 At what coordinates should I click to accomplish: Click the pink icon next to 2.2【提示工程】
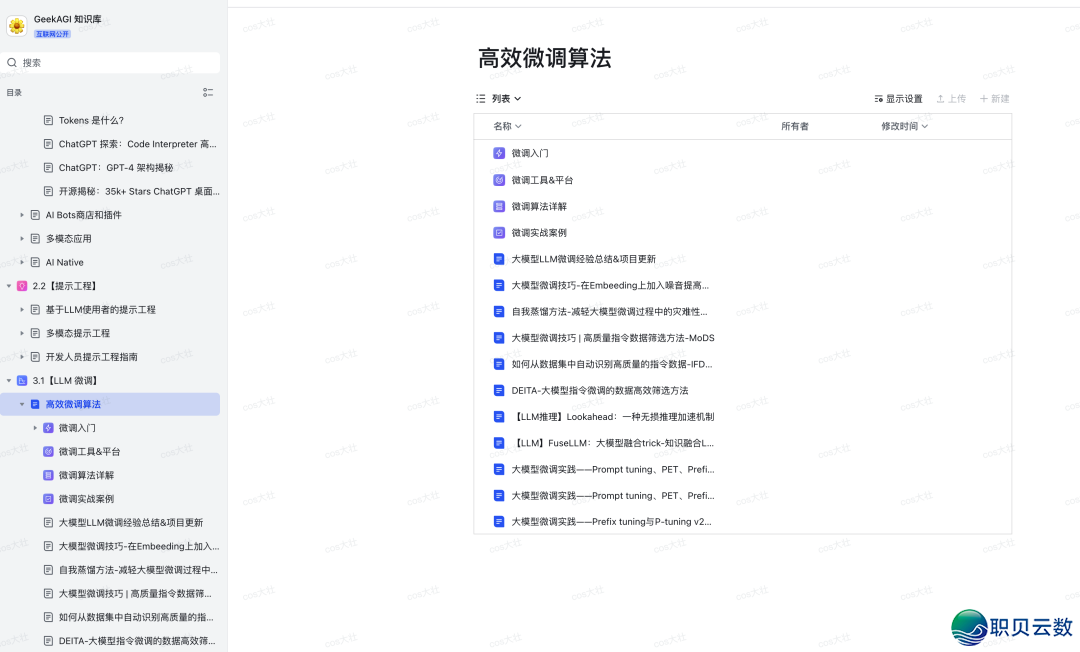22,286
